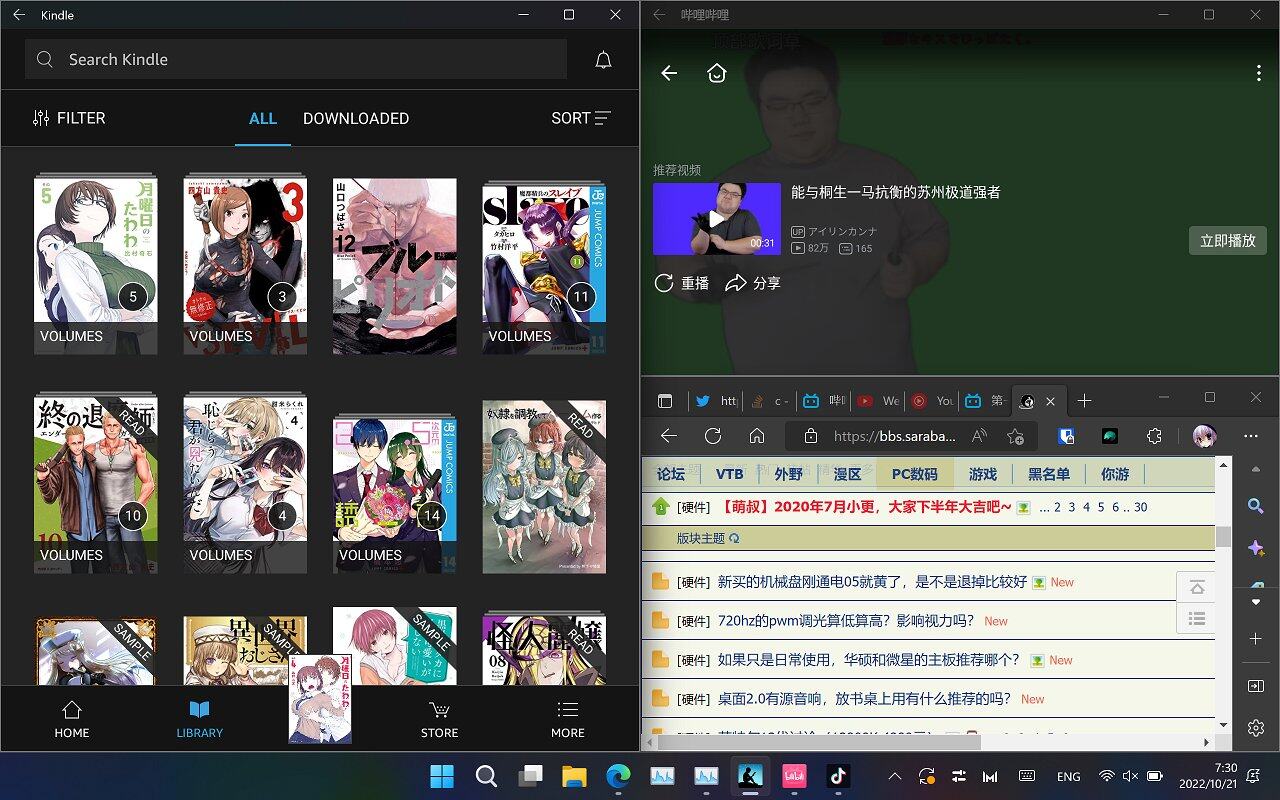Viewport: 1280px width, 800px height.
Task: Open the Kindle FILTER options
Action: [68, 118]
